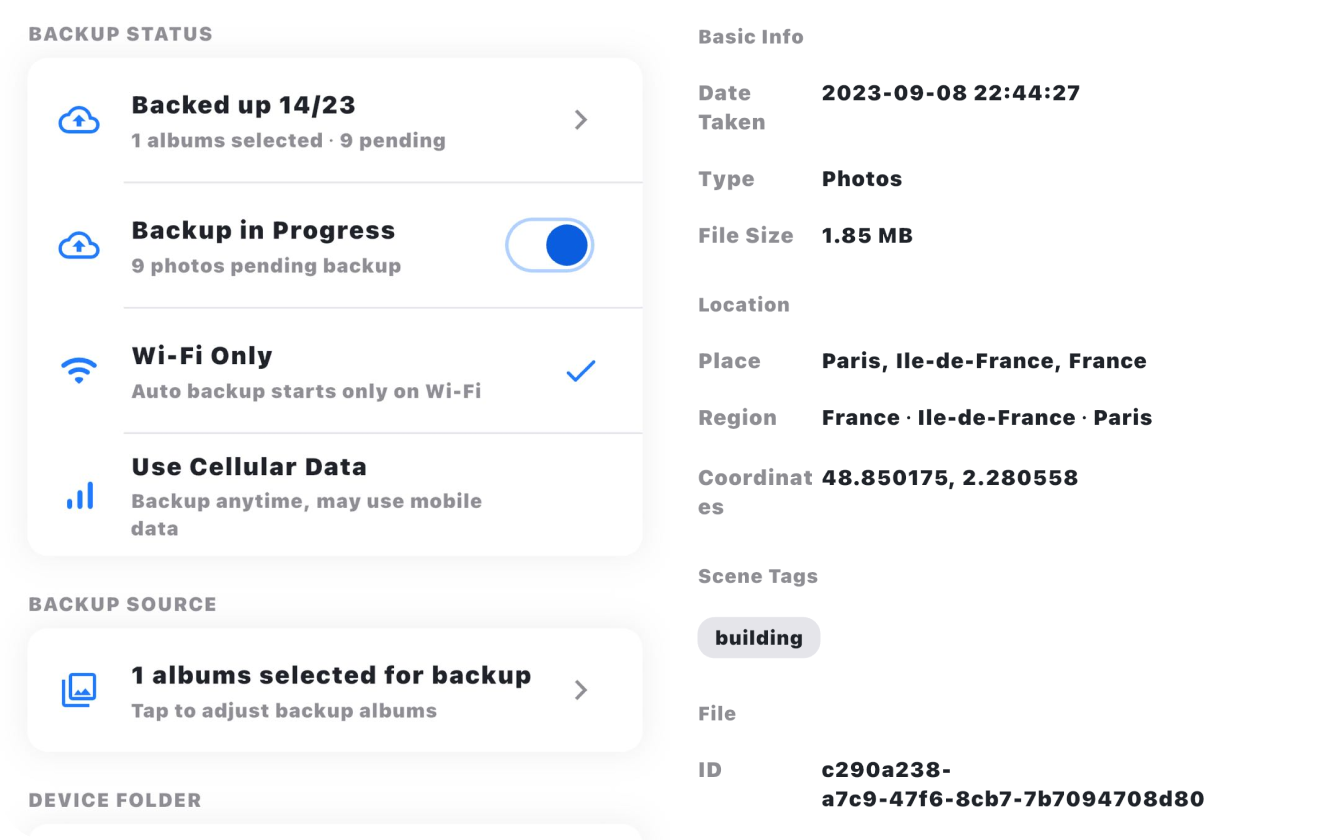Open backup details via Backed up 14/23 chevron
Screen dimensions: 1340x840
pyautogui.click(x=581, y=120)
